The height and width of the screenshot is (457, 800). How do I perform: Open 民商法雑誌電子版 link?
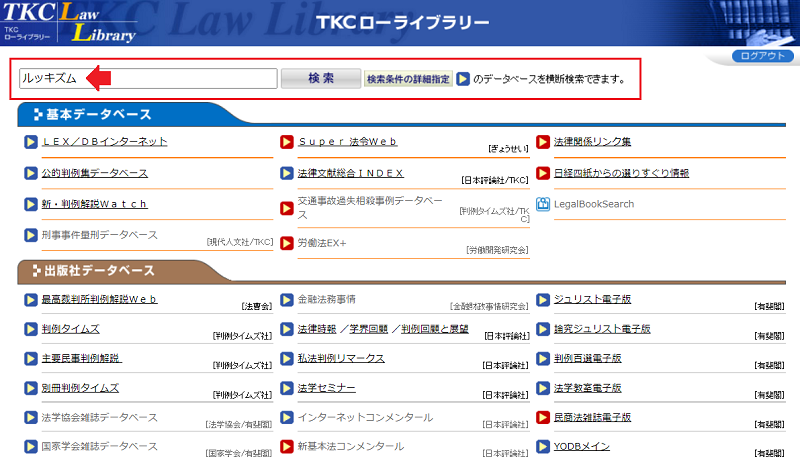(592, 417)
